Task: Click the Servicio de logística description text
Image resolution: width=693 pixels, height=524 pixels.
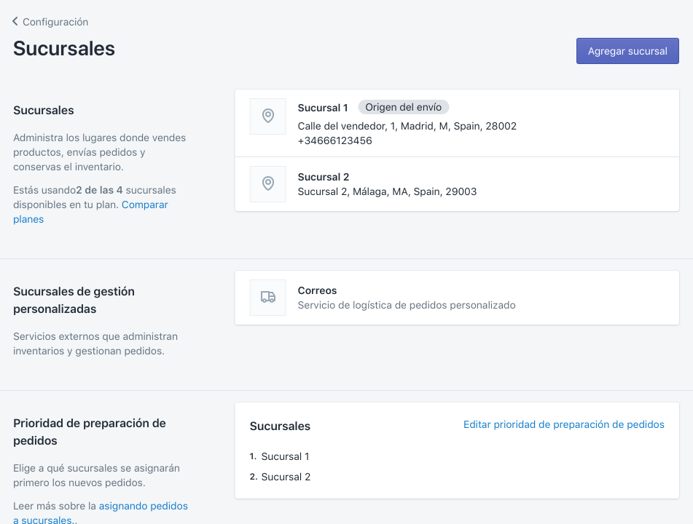Action: click(x=406, y=305)
